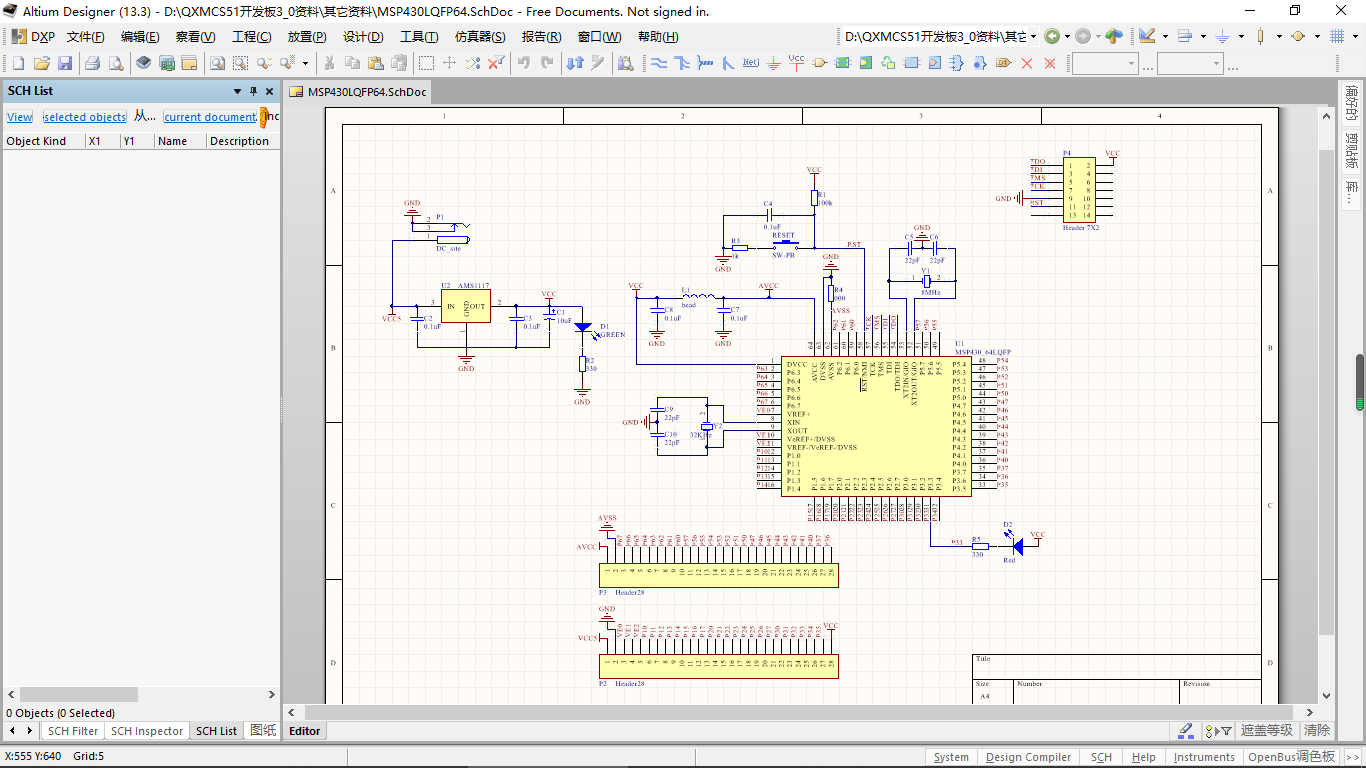Click the undo arrow icon
The width and height of the screenshot is (1366, 768).
[x=523, y=63]
